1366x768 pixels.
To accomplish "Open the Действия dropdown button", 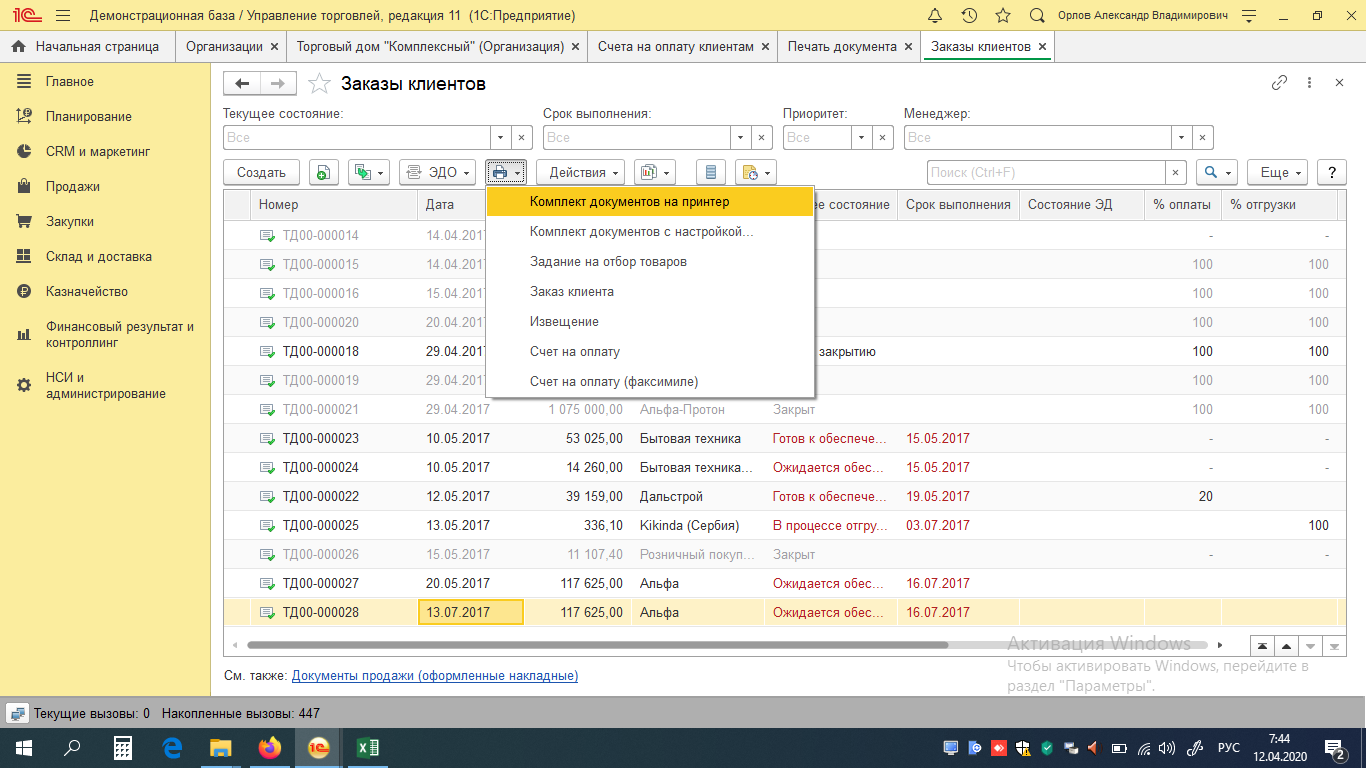I will [x=580, y=173].
